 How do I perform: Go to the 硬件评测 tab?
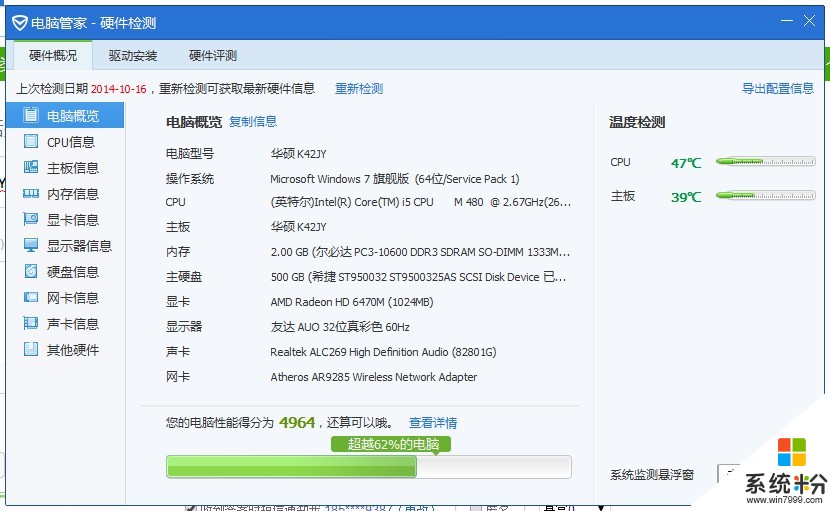[213, 56]
